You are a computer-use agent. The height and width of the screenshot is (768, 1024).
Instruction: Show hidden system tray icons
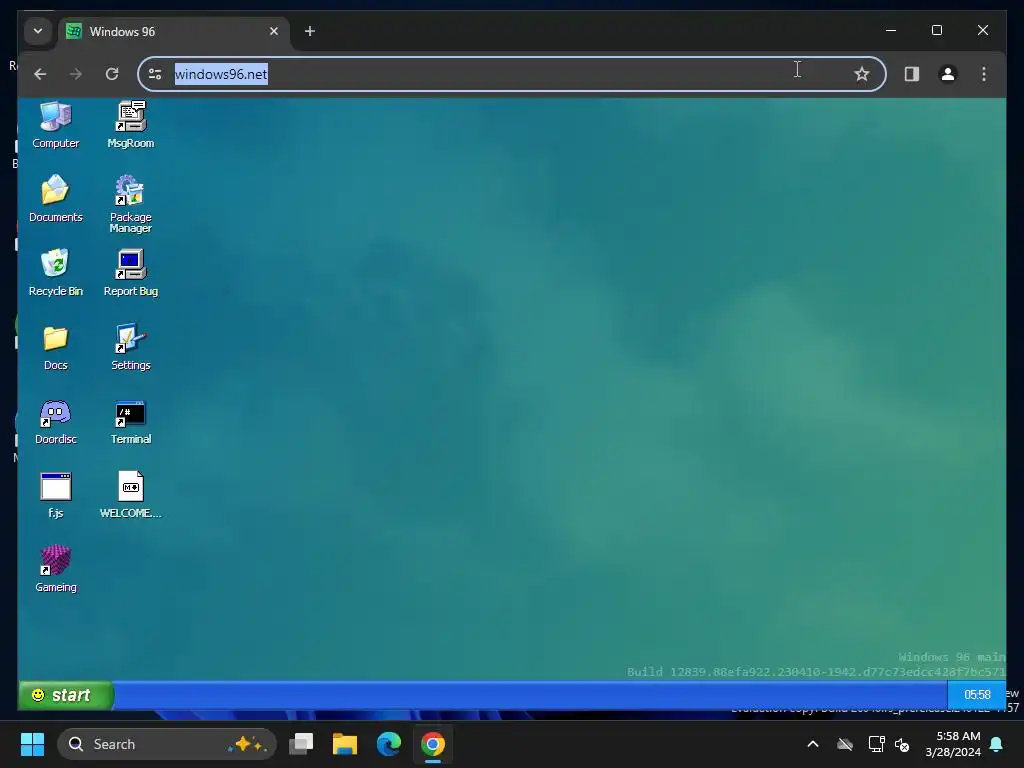[813, 744]
